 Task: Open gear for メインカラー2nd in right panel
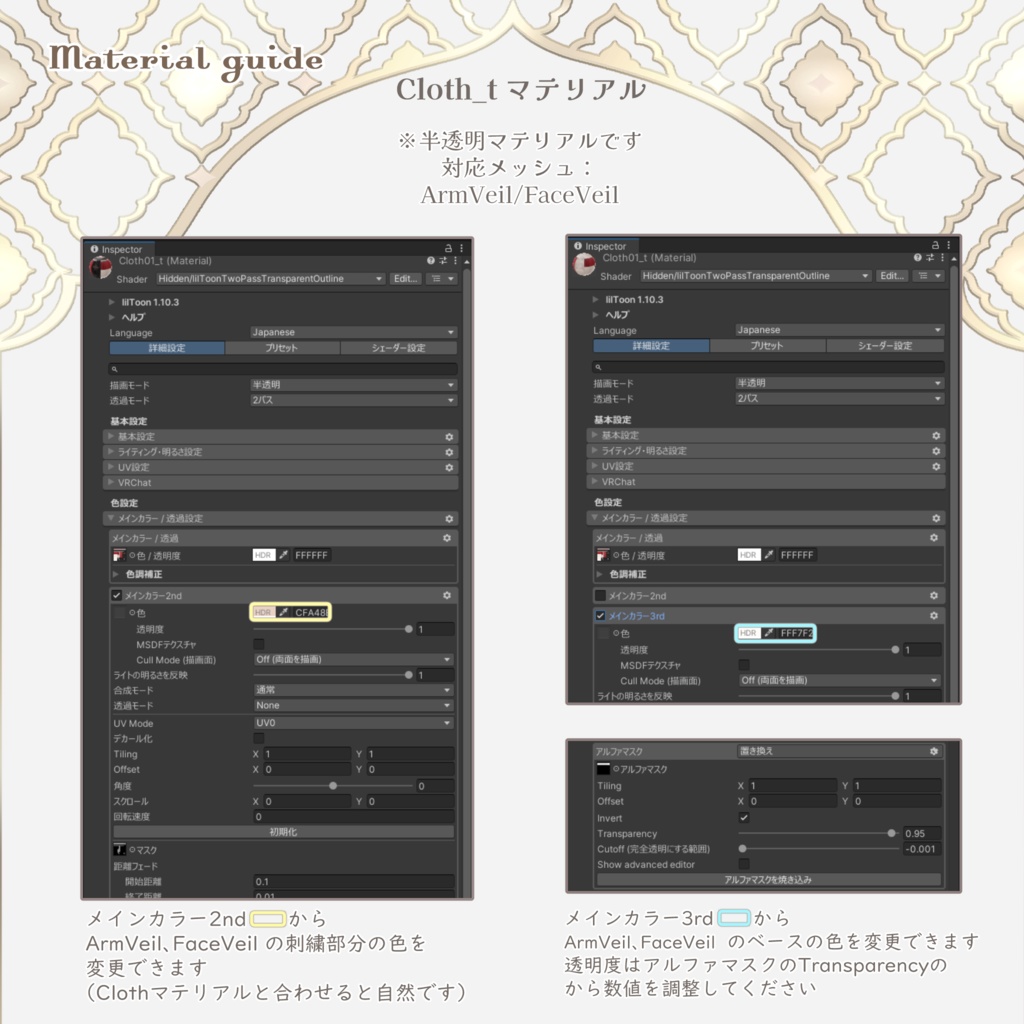pyautogui.click(x=934, y=596)
